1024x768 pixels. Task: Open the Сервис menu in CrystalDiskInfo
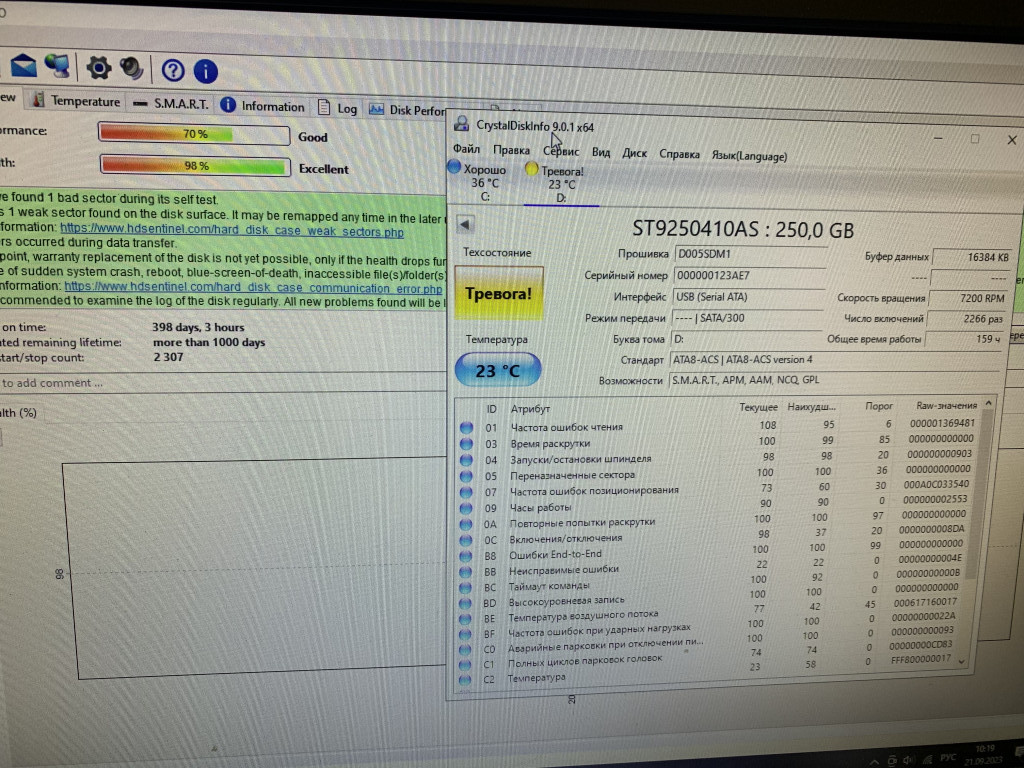[561, 152]
